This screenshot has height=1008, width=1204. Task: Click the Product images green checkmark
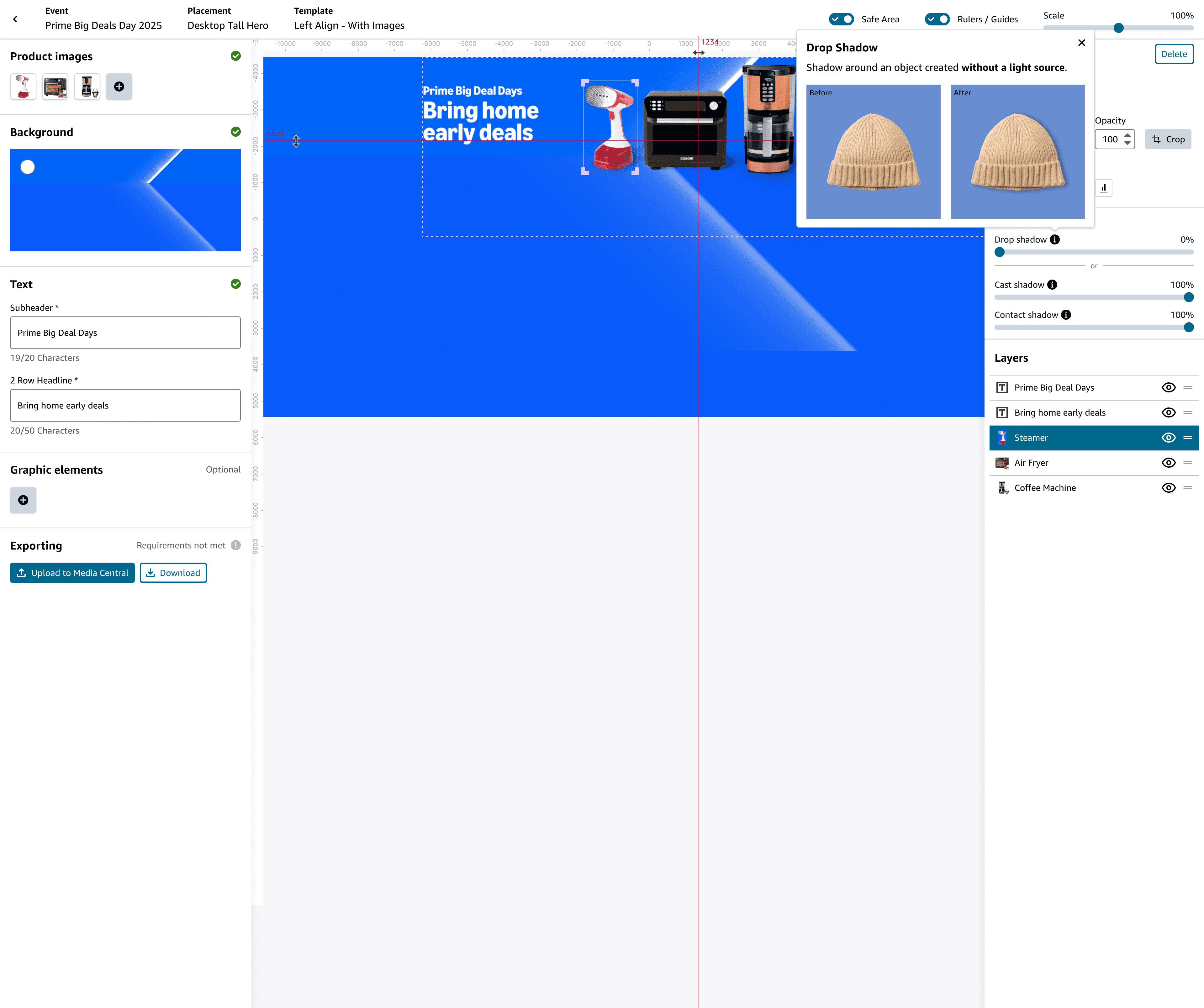tap(236, 55)
